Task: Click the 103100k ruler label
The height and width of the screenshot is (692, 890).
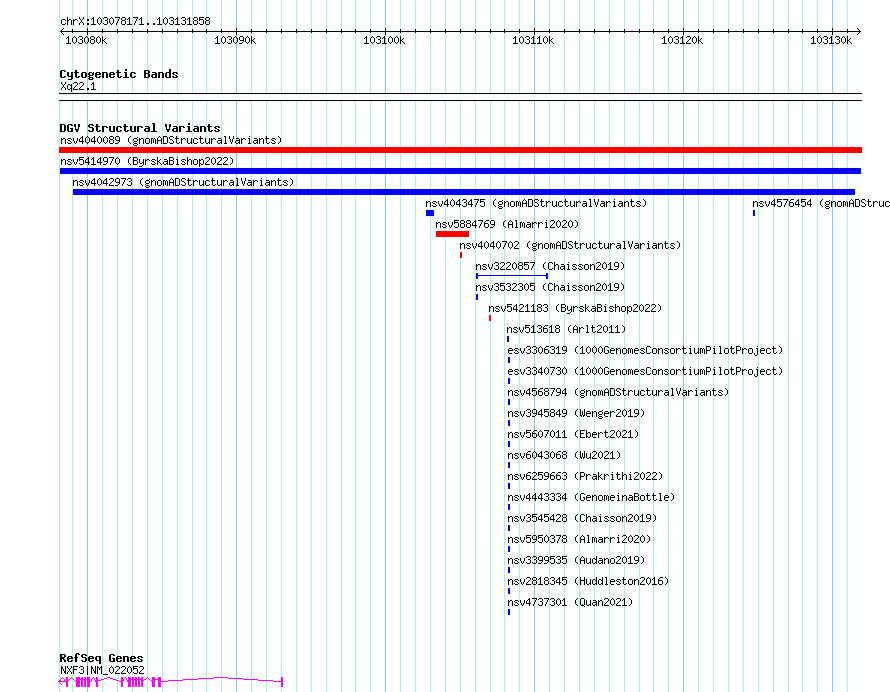Action: click(384, 40)
